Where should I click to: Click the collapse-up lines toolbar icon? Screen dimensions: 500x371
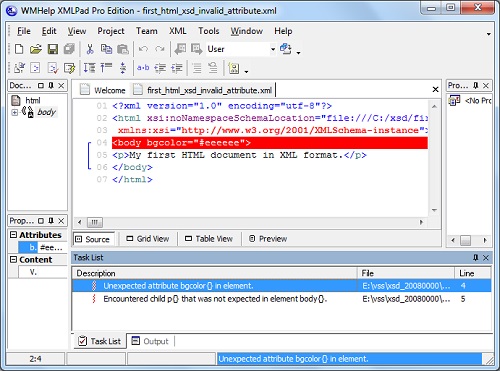click(x=106, y=67)
